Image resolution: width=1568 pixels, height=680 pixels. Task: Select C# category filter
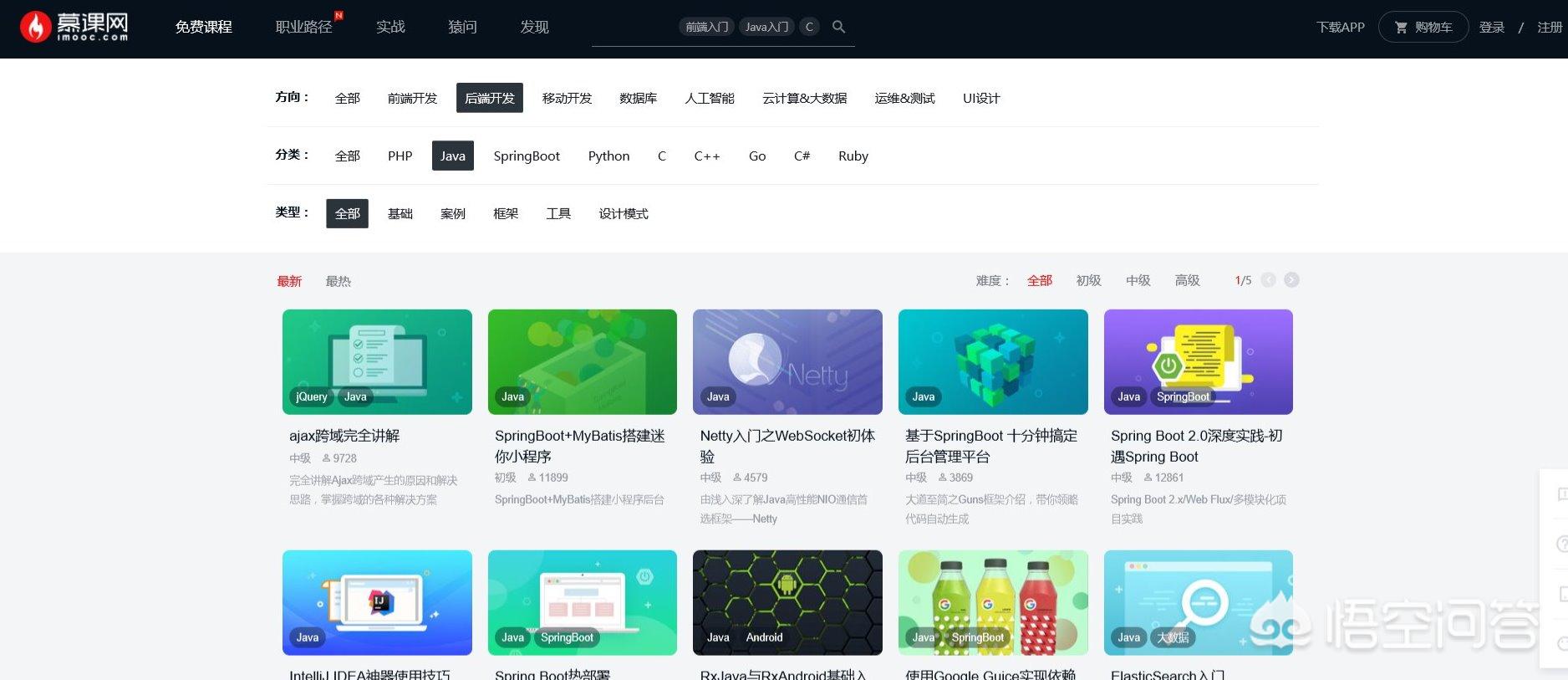coord(802,156)
